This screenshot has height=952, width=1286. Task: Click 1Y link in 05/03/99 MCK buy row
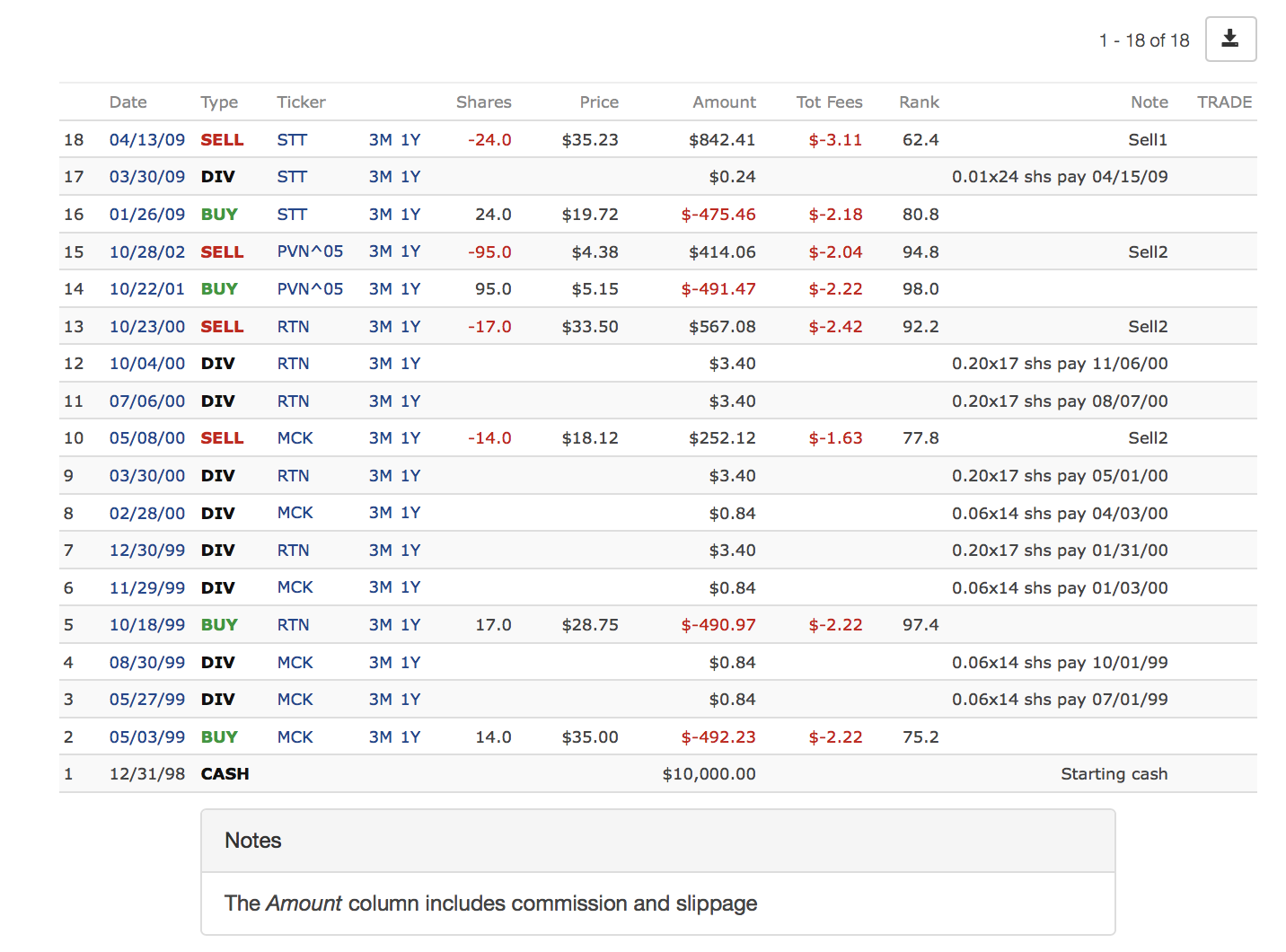pyautogui.click(x=410, y=737)
